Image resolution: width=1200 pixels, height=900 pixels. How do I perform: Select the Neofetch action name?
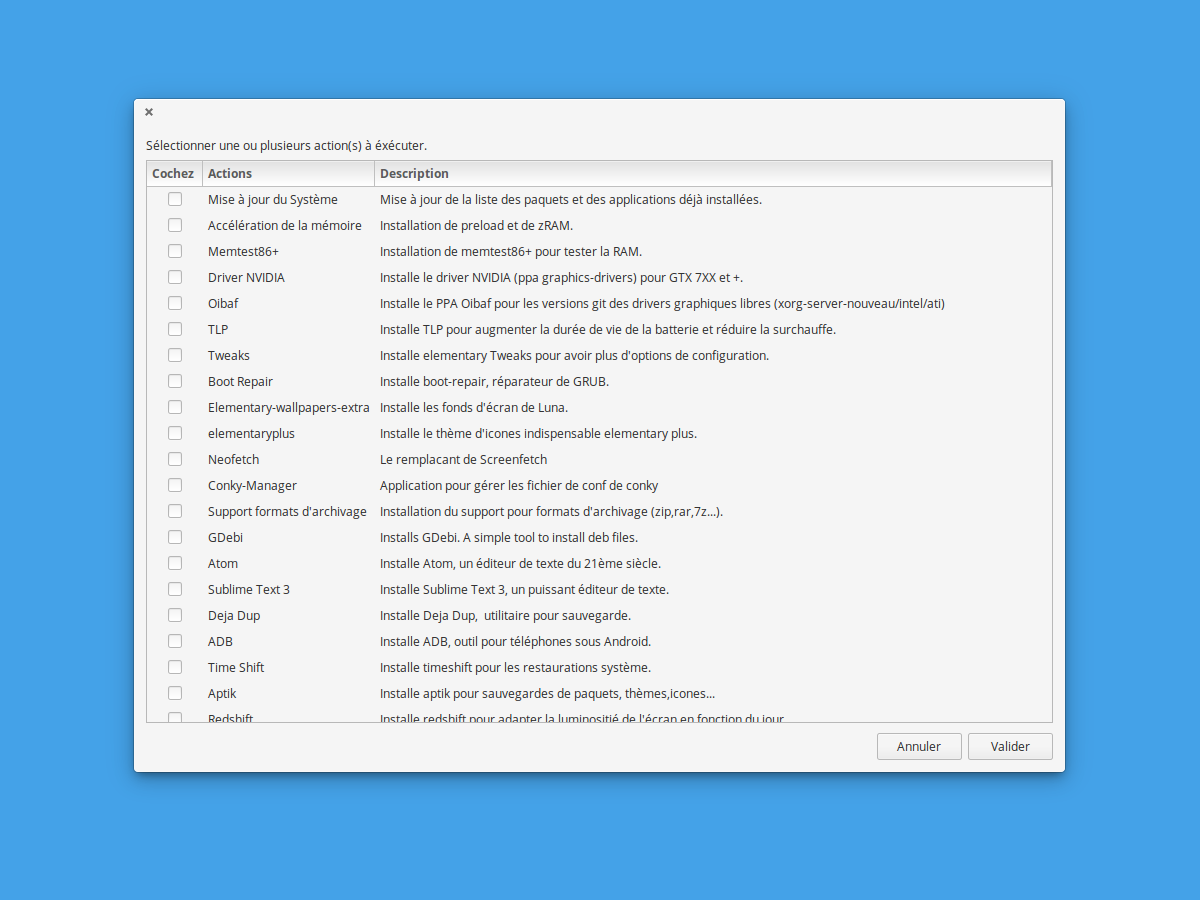pyautogui.click(x=233, y=459)
